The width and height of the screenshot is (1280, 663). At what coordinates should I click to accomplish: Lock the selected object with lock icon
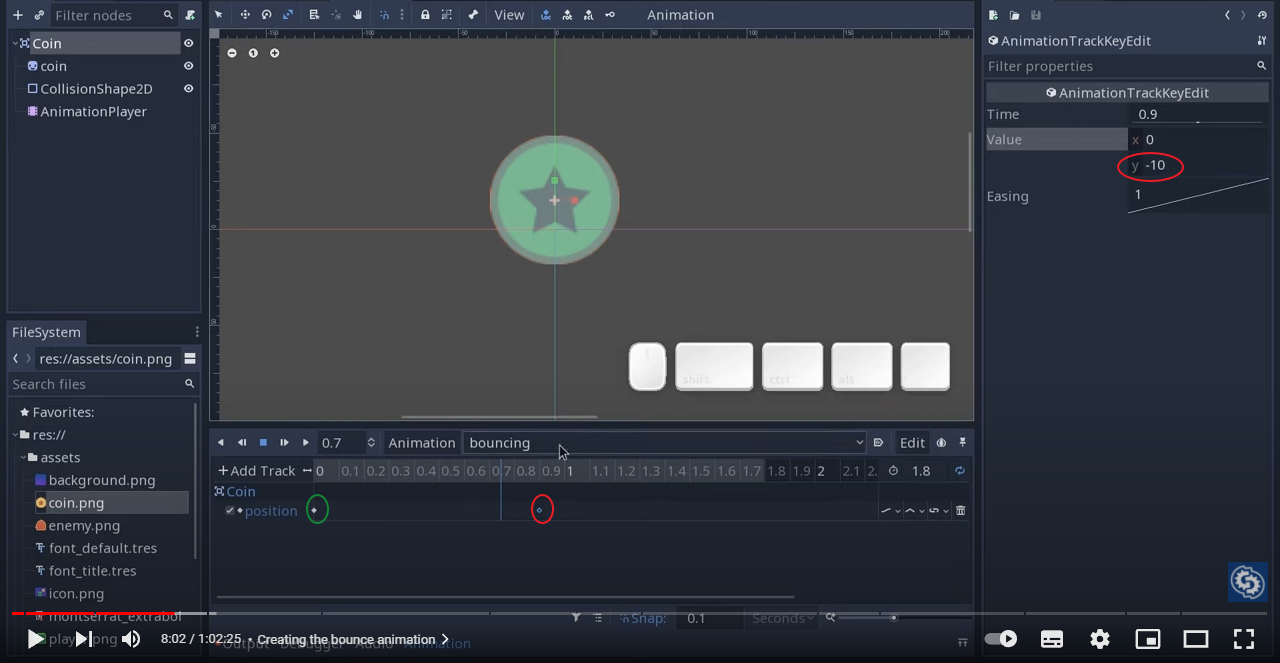click(425, 15)
